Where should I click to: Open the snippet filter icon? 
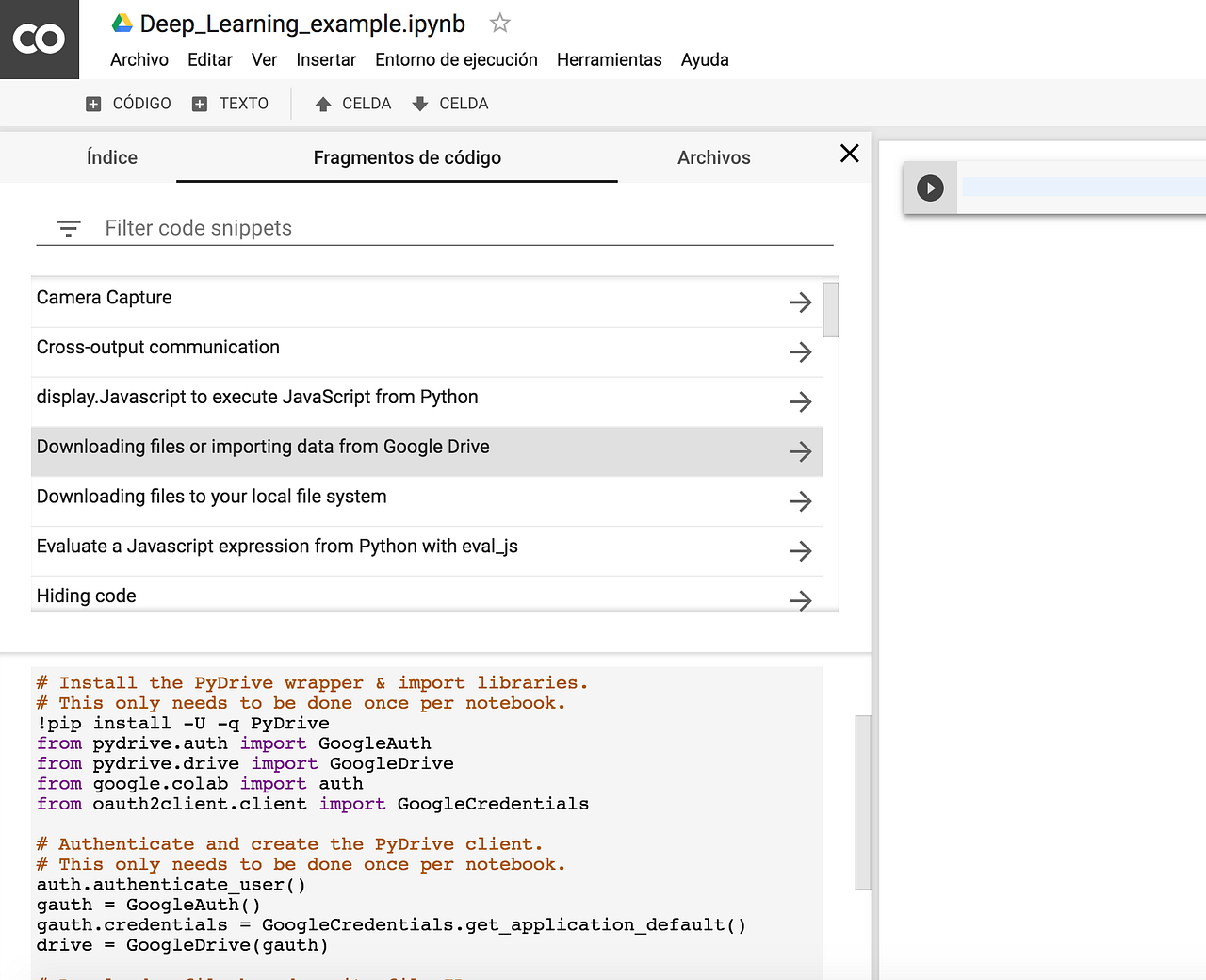point(67,228)
